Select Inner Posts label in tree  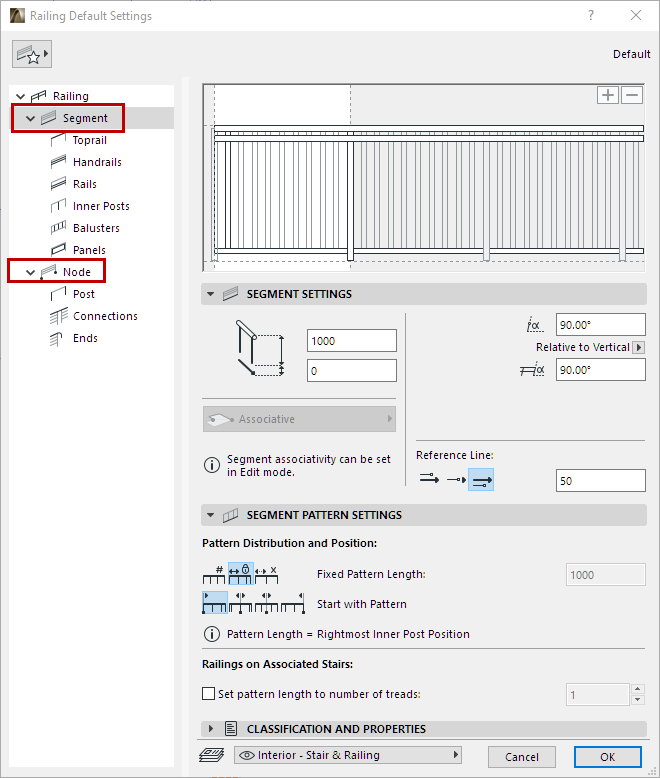point(101,206)
